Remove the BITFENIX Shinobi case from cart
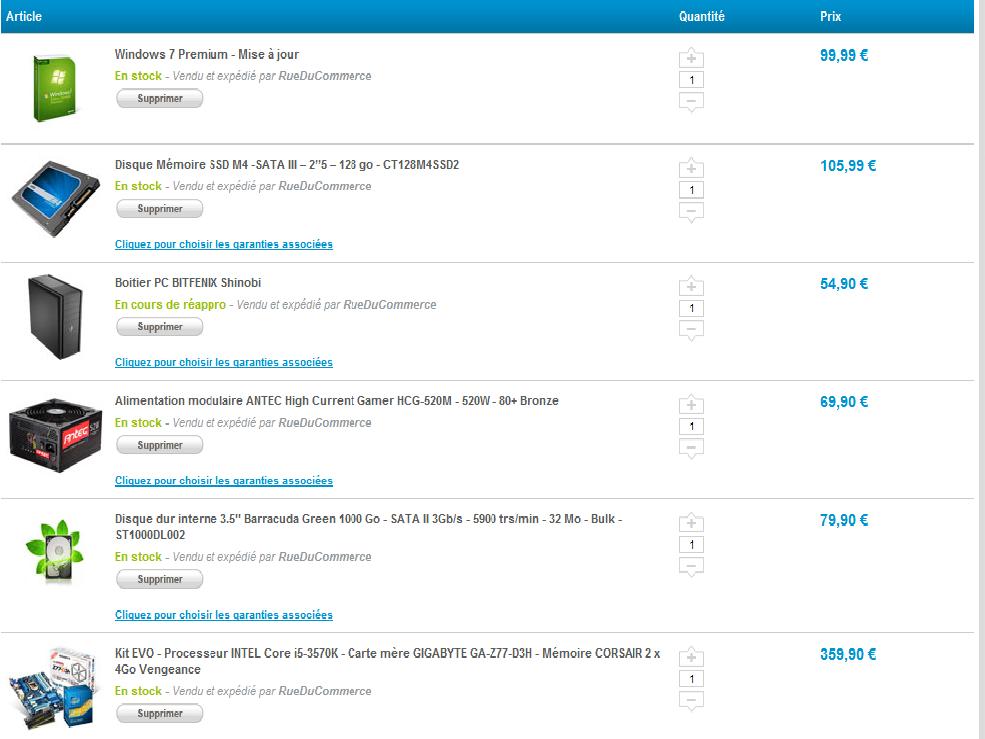 coord(160,327)
